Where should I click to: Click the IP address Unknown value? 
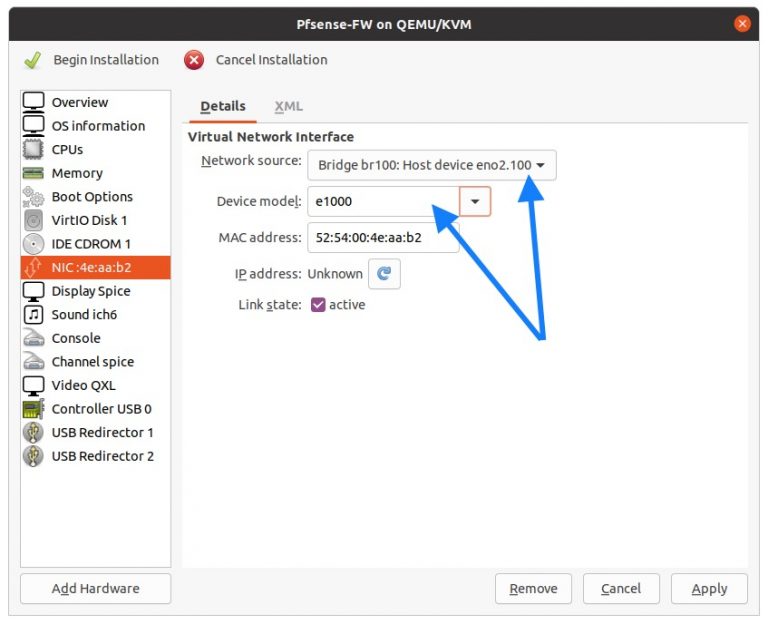click(x=335, y=274)
